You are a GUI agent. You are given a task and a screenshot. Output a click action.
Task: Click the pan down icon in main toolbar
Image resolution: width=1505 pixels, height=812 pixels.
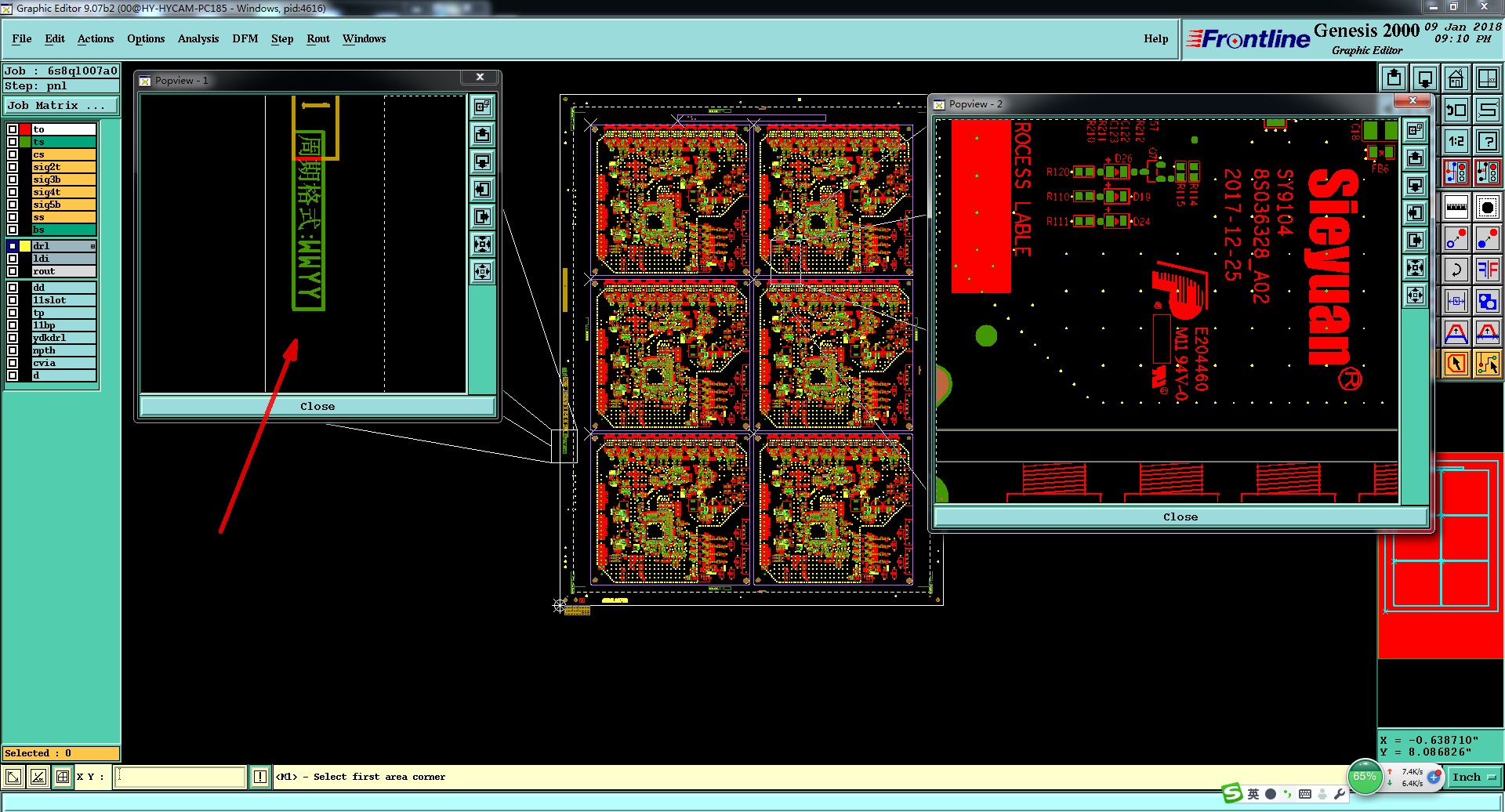[x=1425, y=78]
